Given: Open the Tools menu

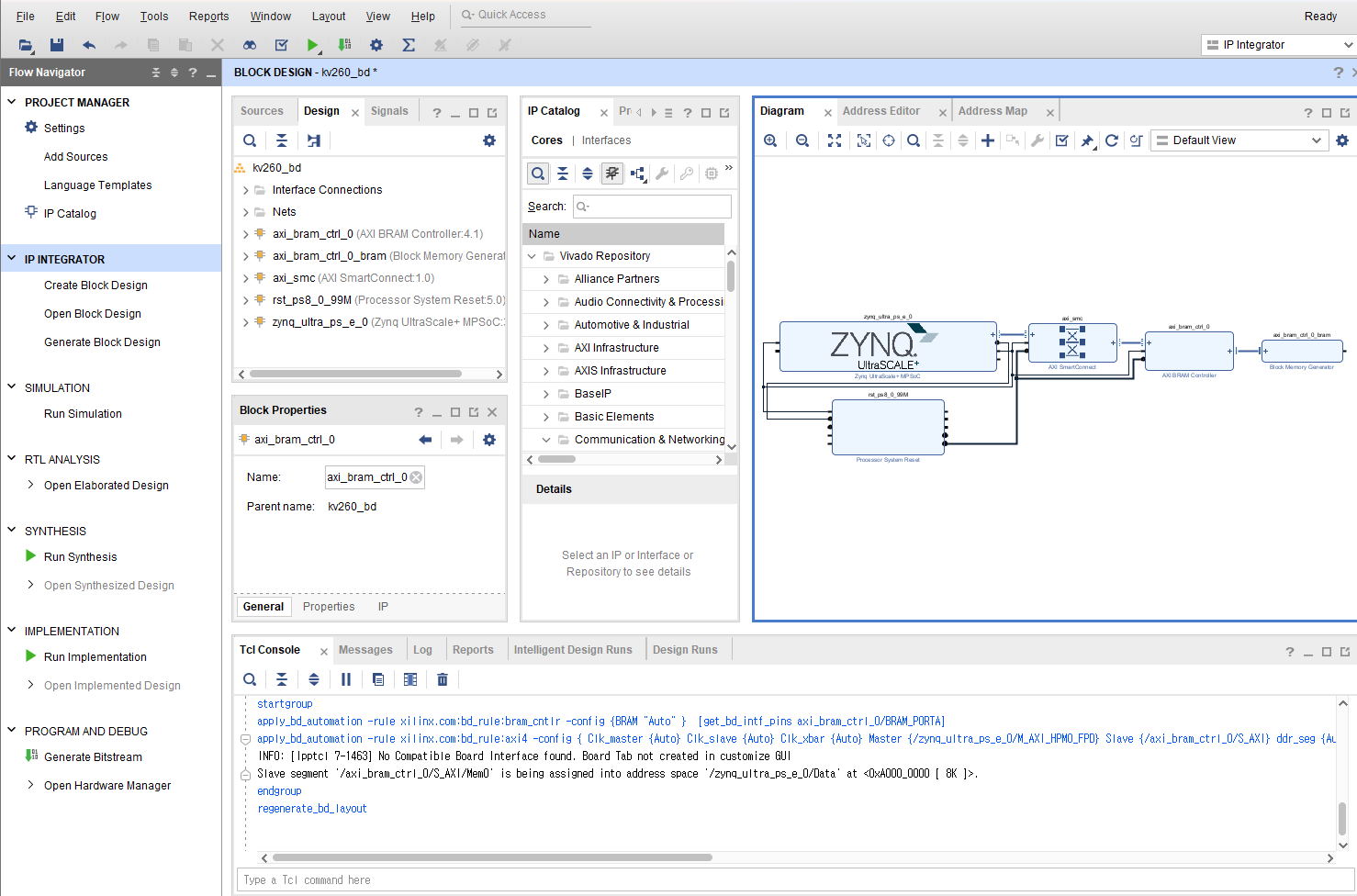Looking at the screenshot, I should (x=154, y=17).
